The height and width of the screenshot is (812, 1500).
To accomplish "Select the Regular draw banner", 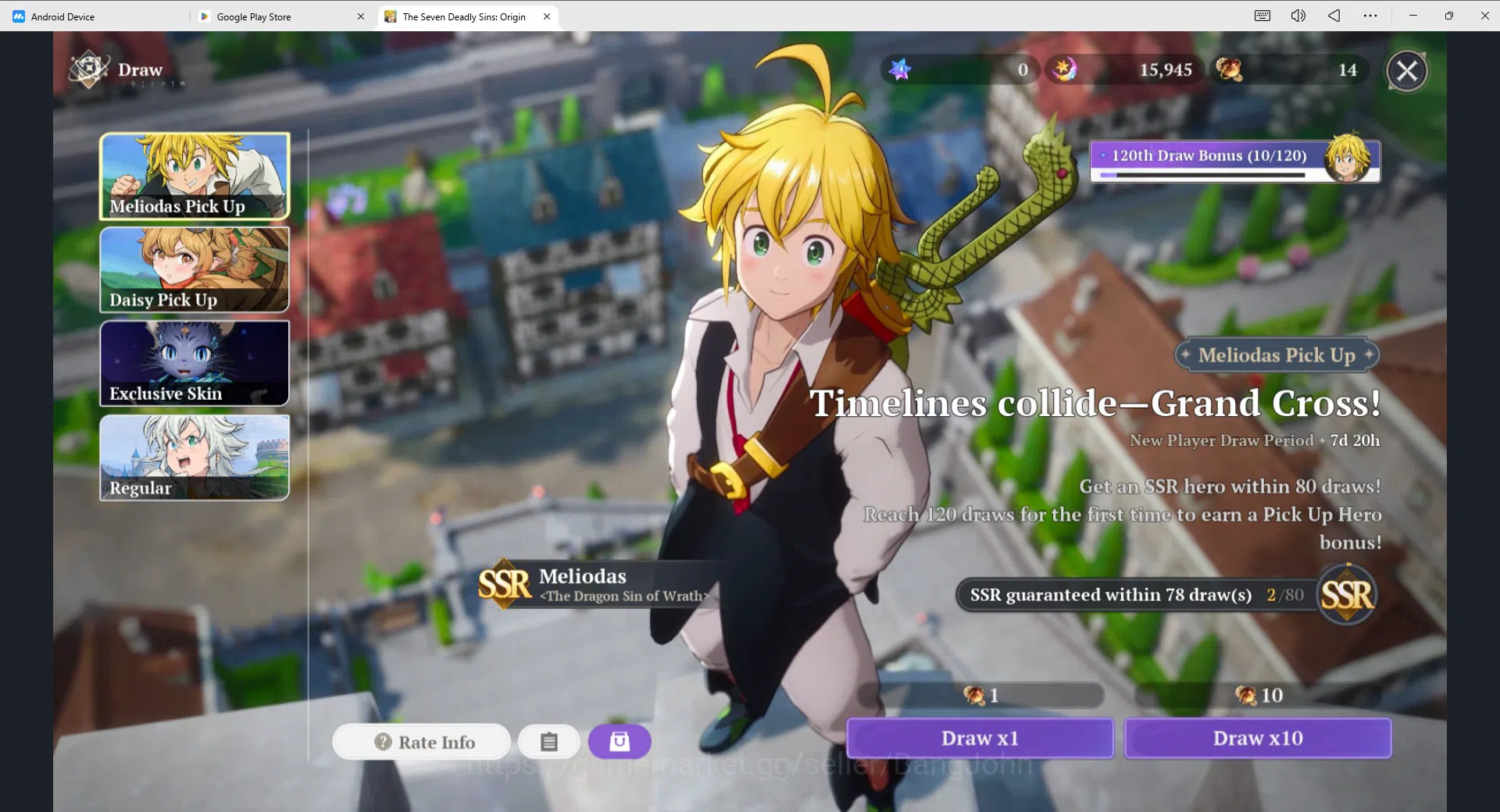I will tap(195, 458).
